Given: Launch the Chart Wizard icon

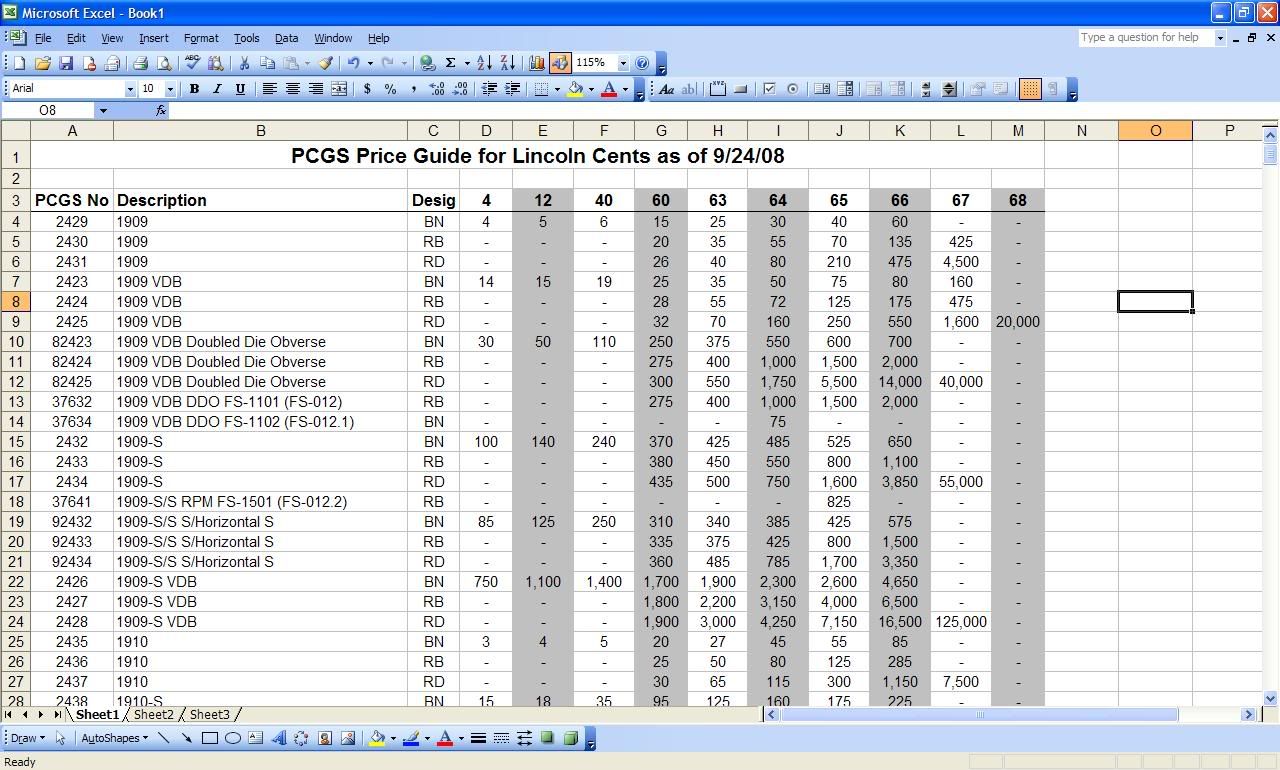Looking at the screenshot, I should pos(536,63).
